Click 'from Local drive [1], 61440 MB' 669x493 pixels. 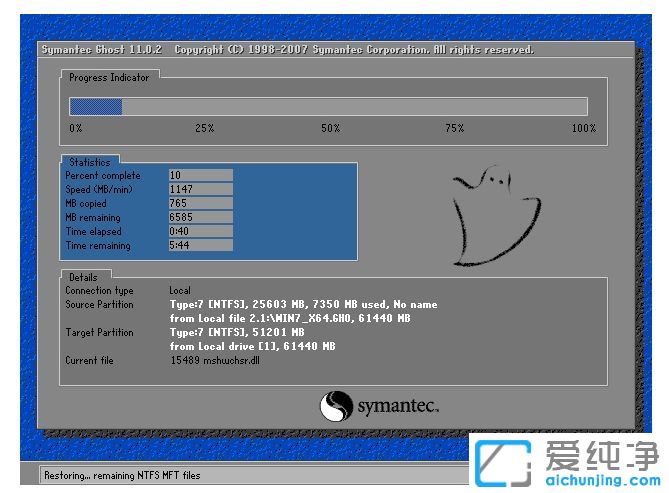tap(253, 346)
